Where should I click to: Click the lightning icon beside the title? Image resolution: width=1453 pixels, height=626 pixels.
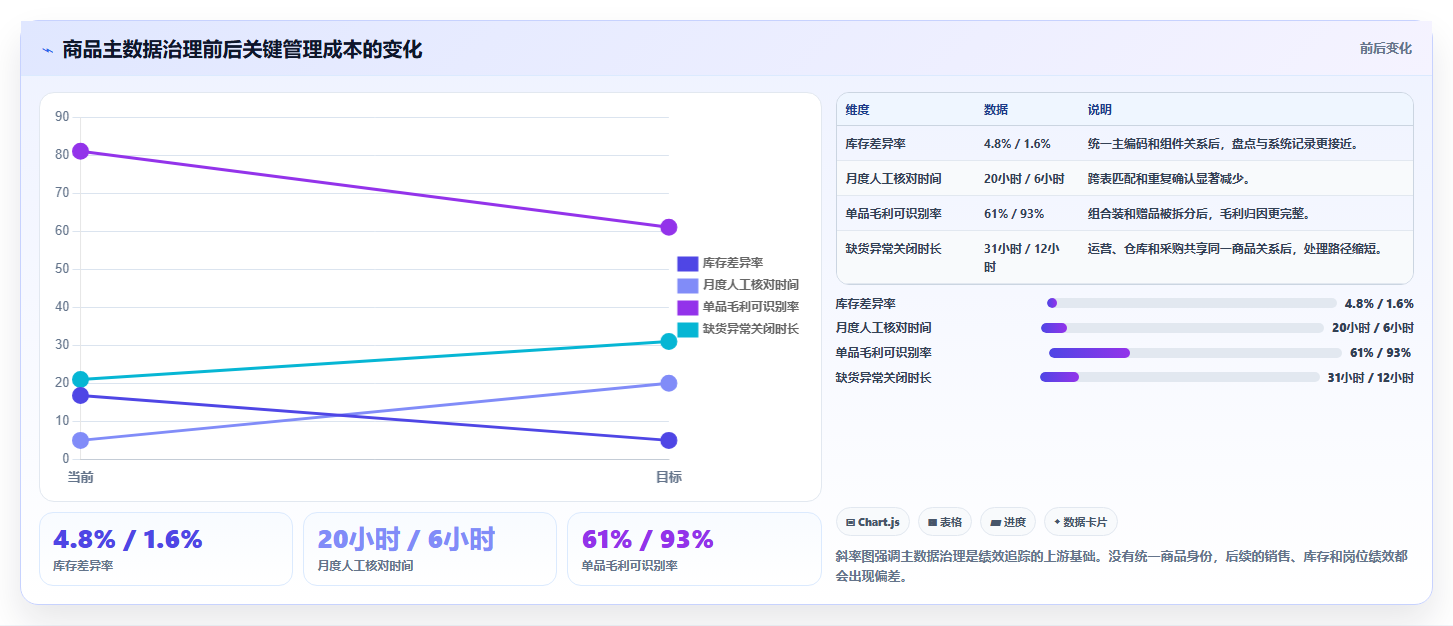(x=47, y=50)
